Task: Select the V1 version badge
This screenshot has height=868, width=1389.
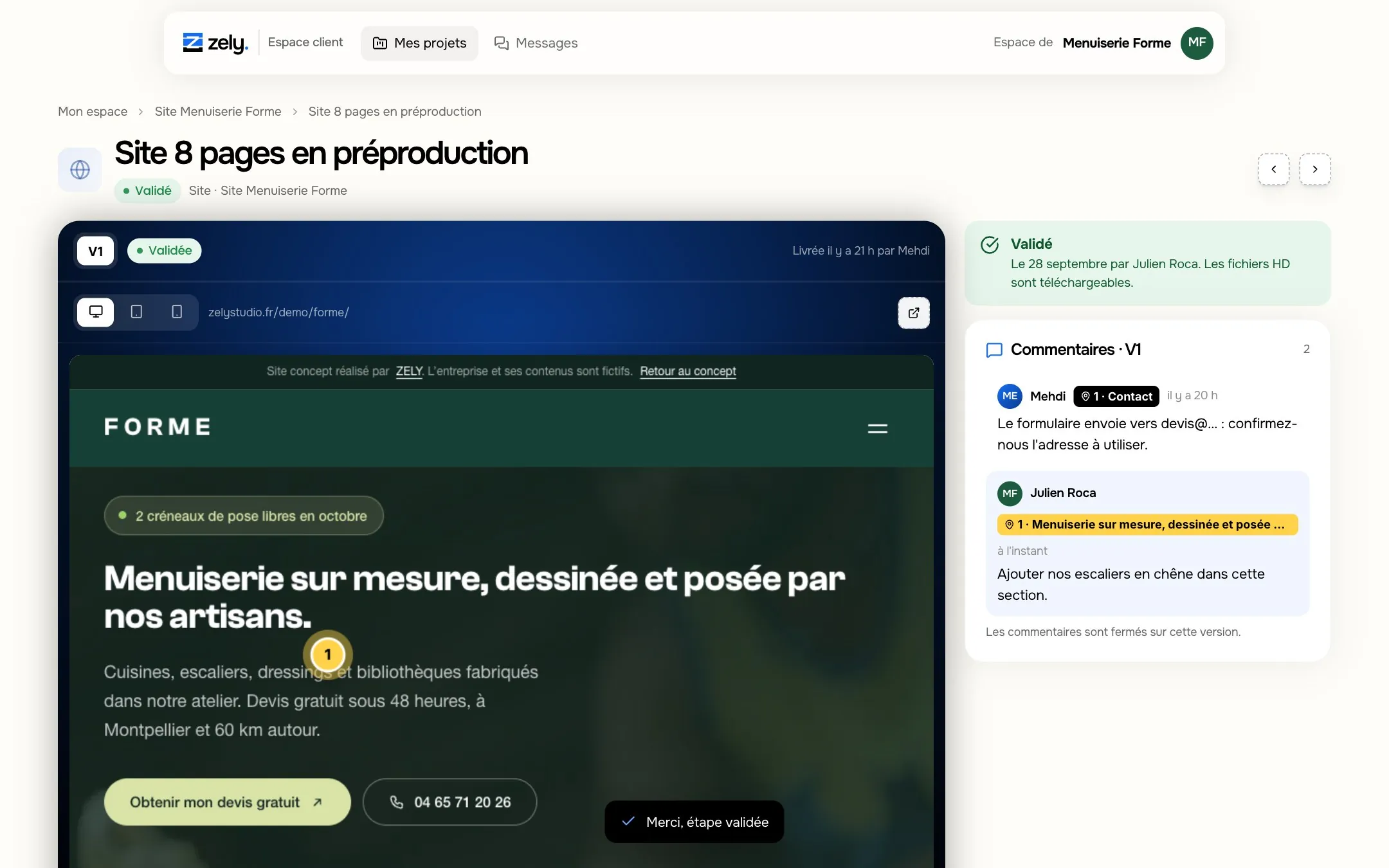Action: [96, 251]
